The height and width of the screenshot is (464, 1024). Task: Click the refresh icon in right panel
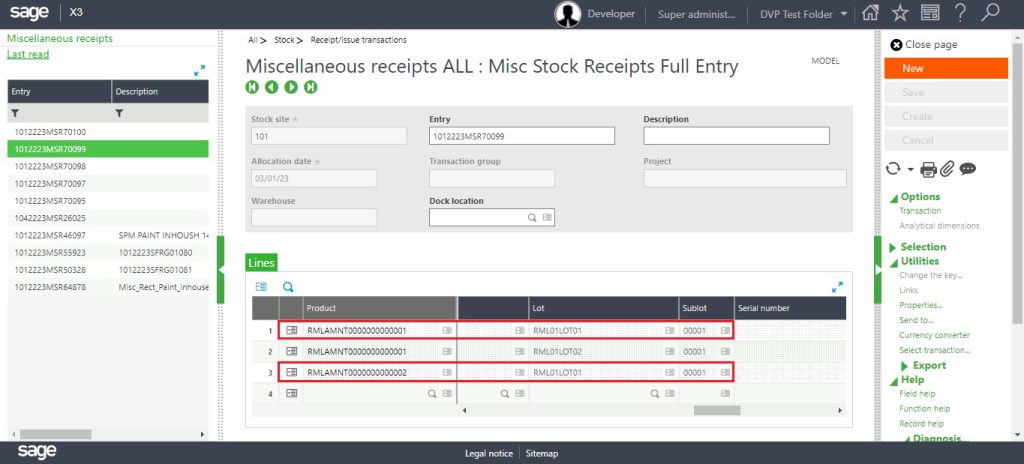pyautogui.click(x=893, y=169)
